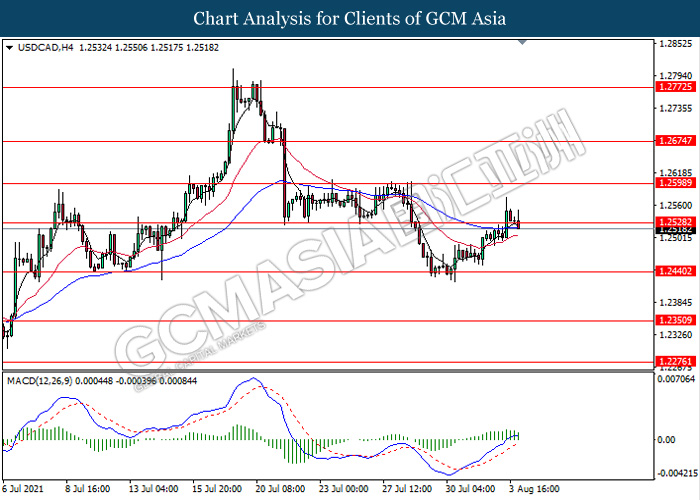
Task: Click the 20 Jul 08:00 time label
Action: pos(280,489)
